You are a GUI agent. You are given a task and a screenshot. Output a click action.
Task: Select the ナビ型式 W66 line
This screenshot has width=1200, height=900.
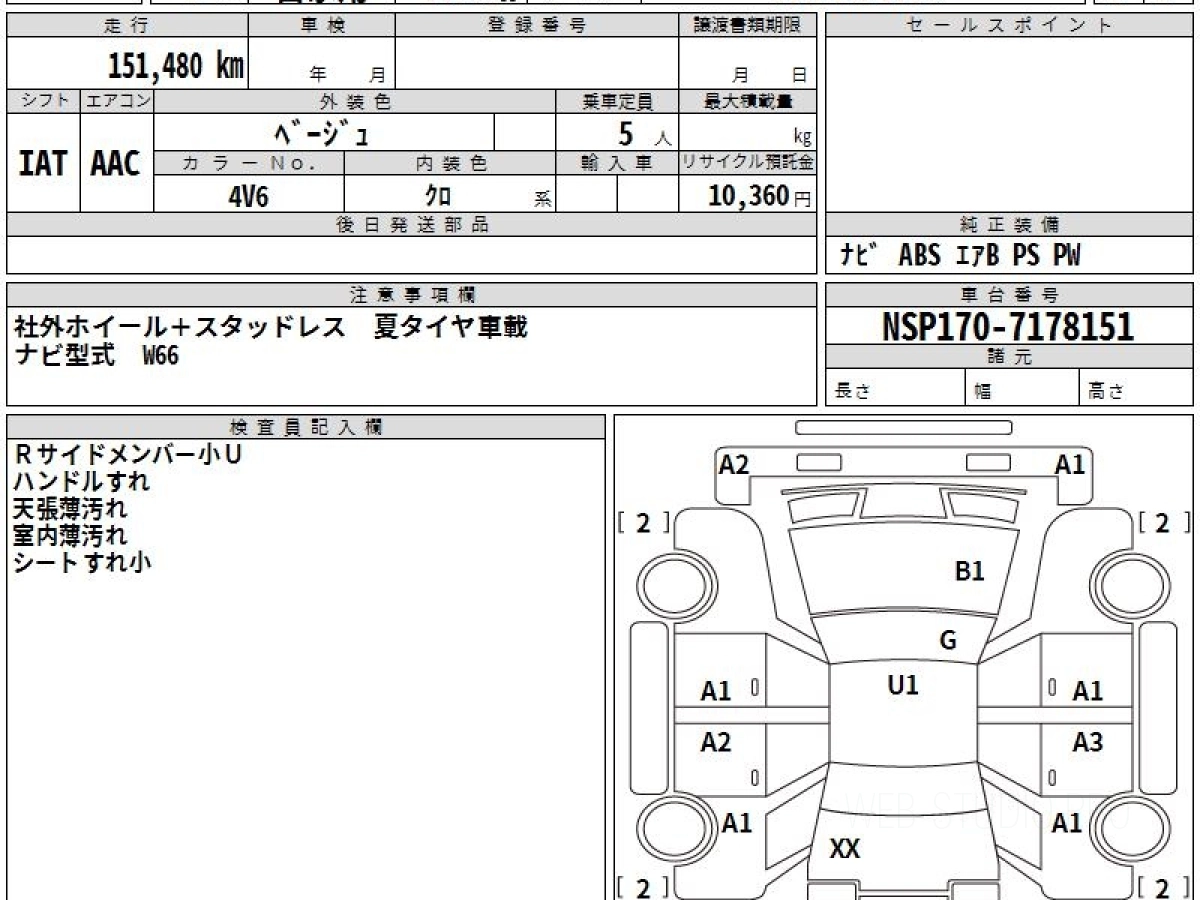[97, 355]
